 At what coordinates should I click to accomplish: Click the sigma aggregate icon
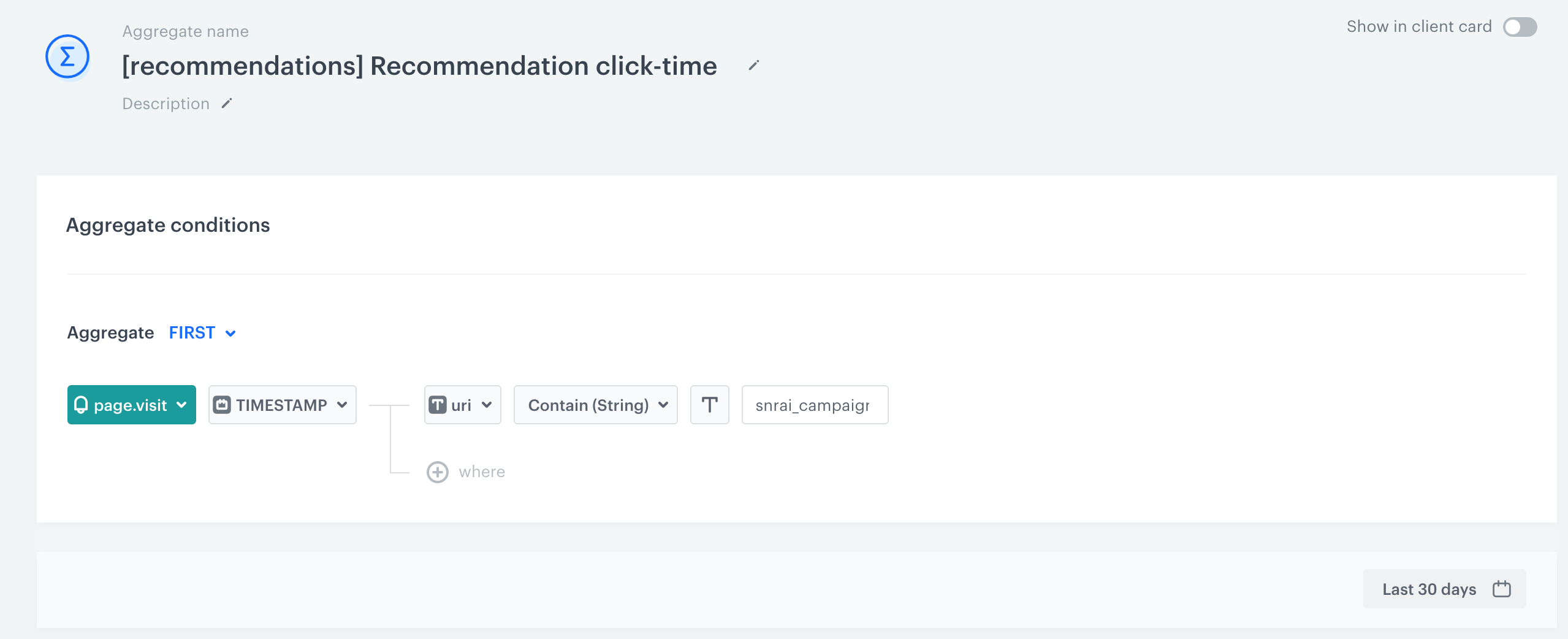pos(67,57)
